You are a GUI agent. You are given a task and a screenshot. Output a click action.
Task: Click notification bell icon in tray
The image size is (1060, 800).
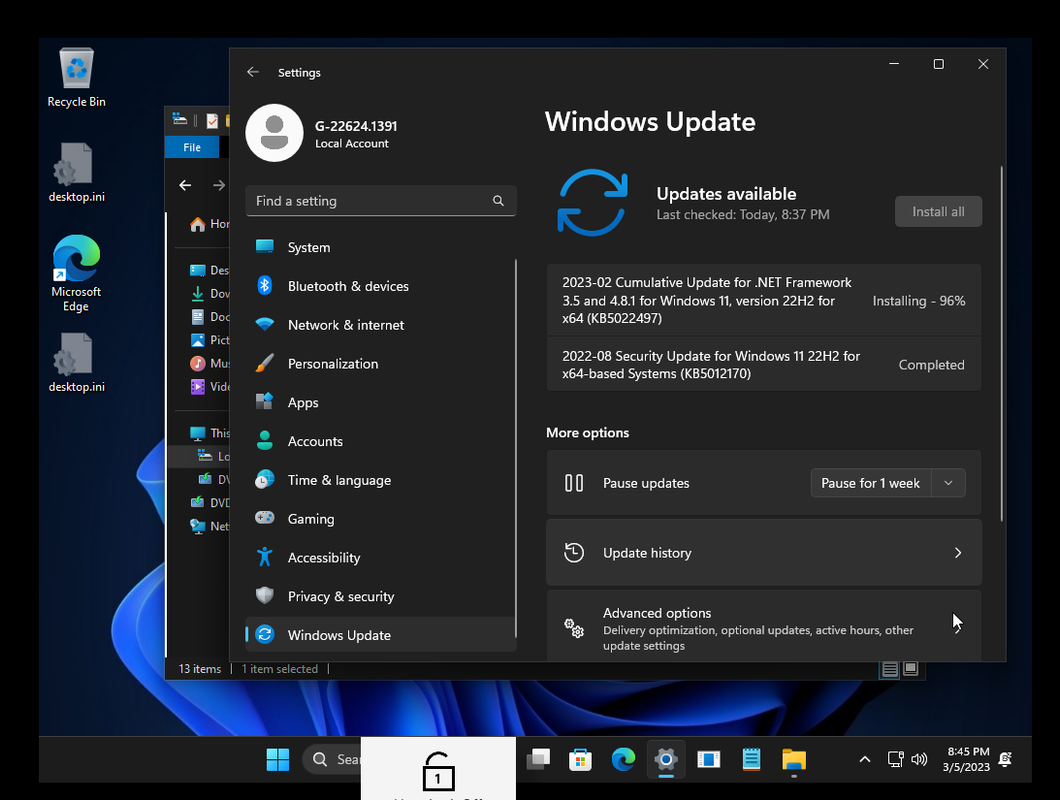pyautogui.click(x=1005, y=759)
